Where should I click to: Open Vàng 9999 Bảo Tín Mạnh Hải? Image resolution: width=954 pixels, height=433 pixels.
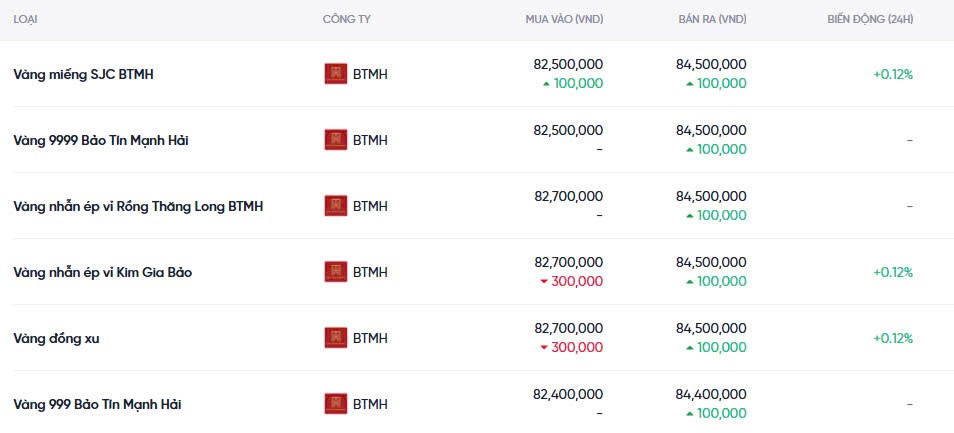[x=101, y=140]
